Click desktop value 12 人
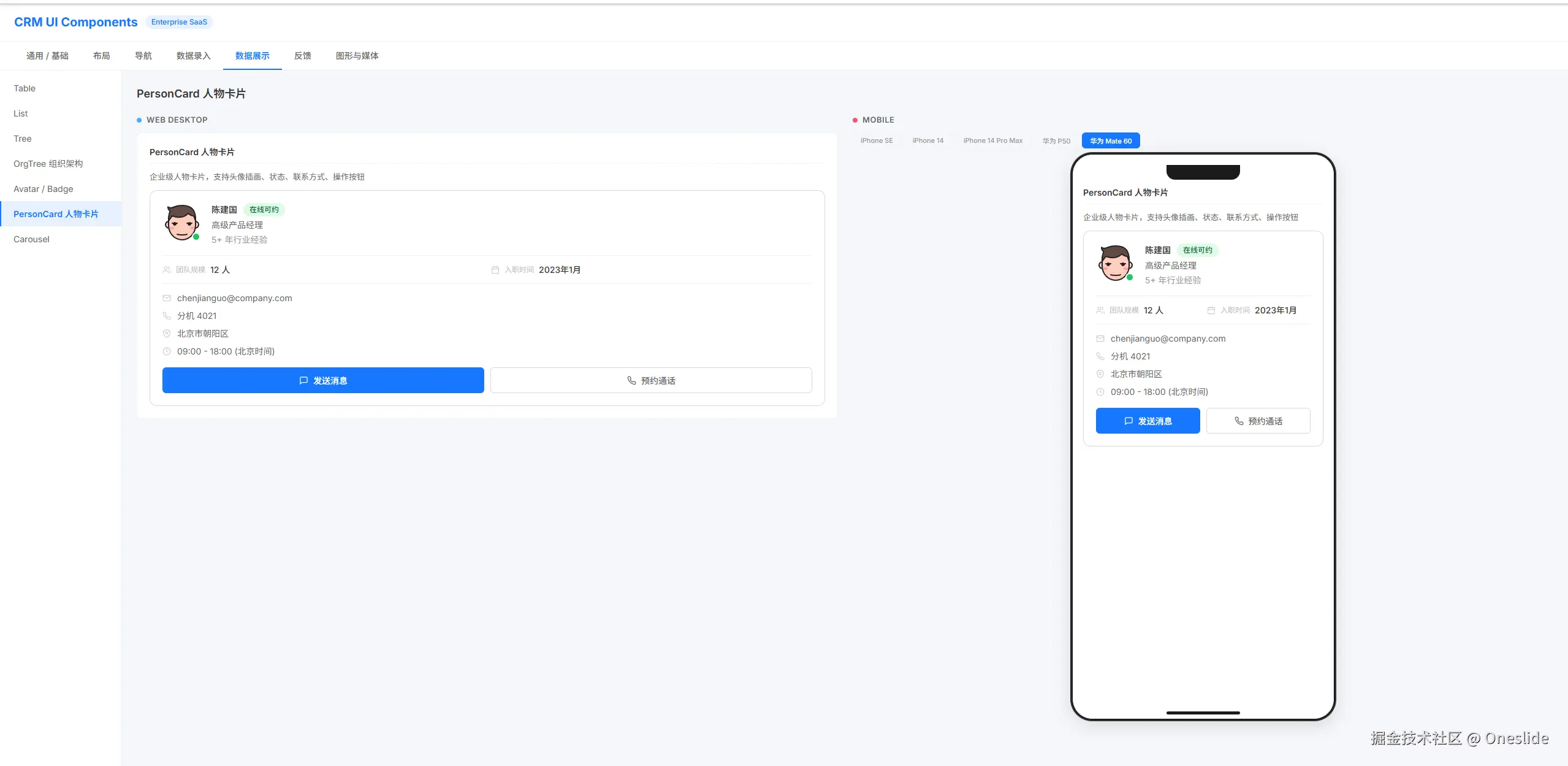This screenshot has width=1568, height=766. click(x=220, y=270)
